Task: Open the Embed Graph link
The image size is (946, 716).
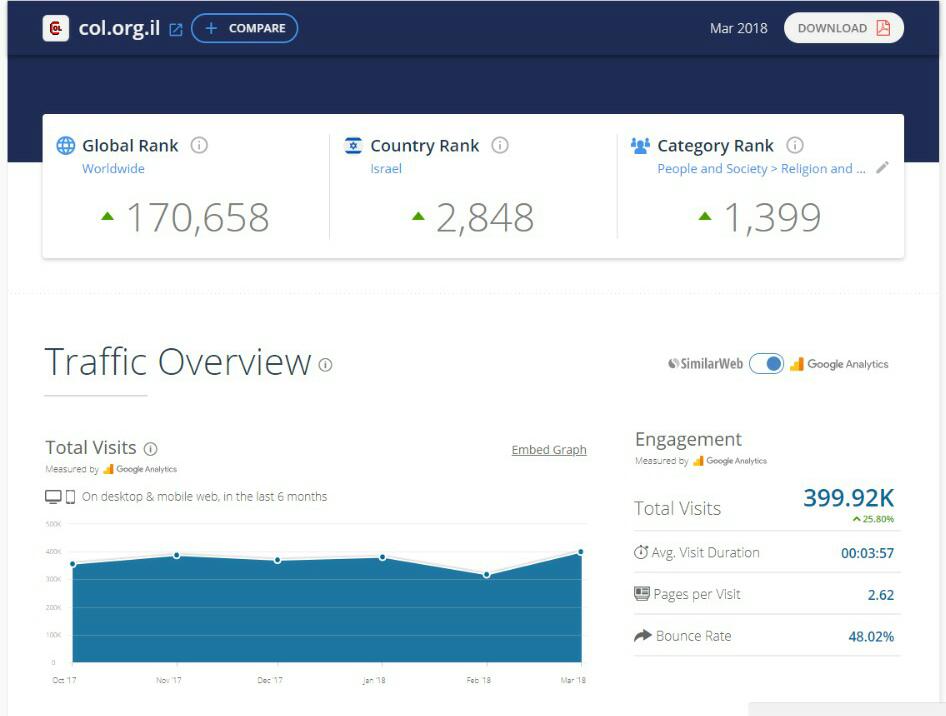Action: pos(549,450)
